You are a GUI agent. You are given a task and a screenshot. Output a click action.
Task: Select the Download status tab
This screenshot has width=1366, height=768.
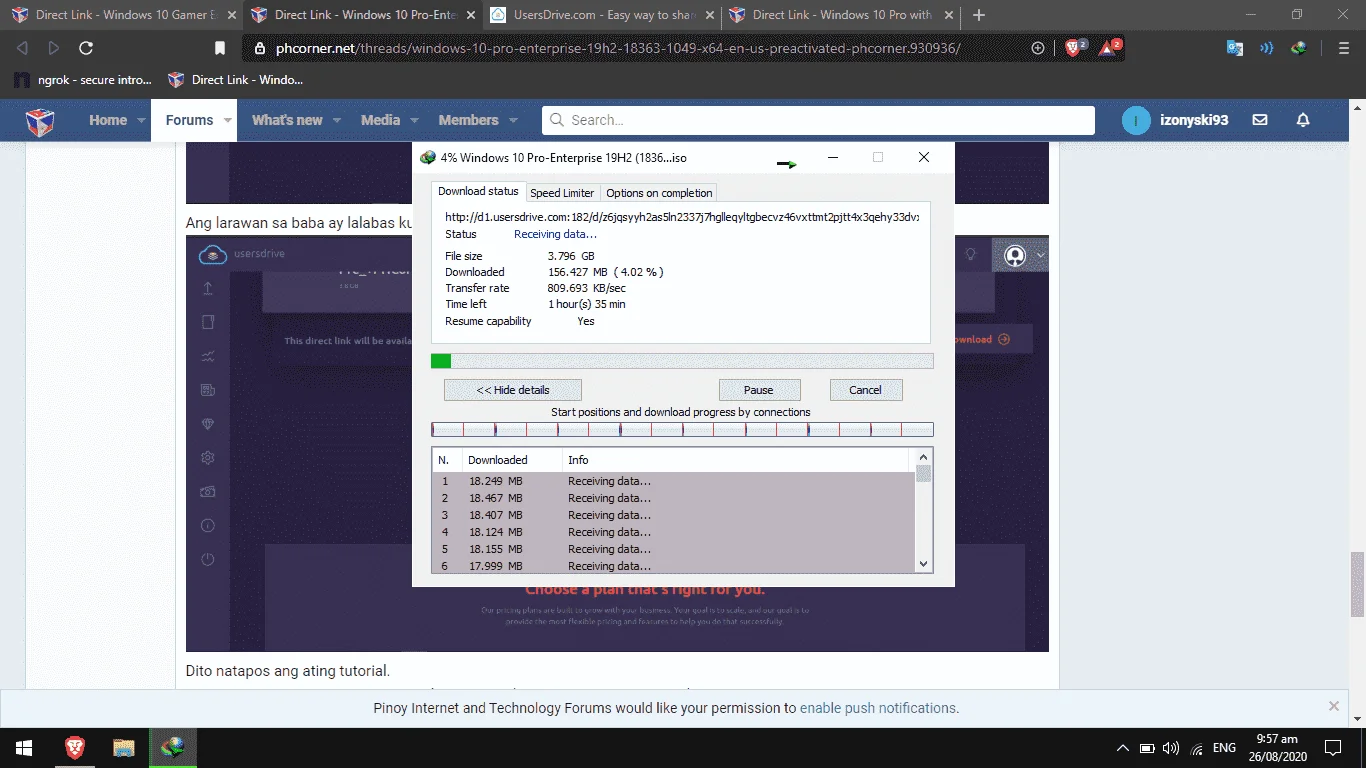coord(478,191)
